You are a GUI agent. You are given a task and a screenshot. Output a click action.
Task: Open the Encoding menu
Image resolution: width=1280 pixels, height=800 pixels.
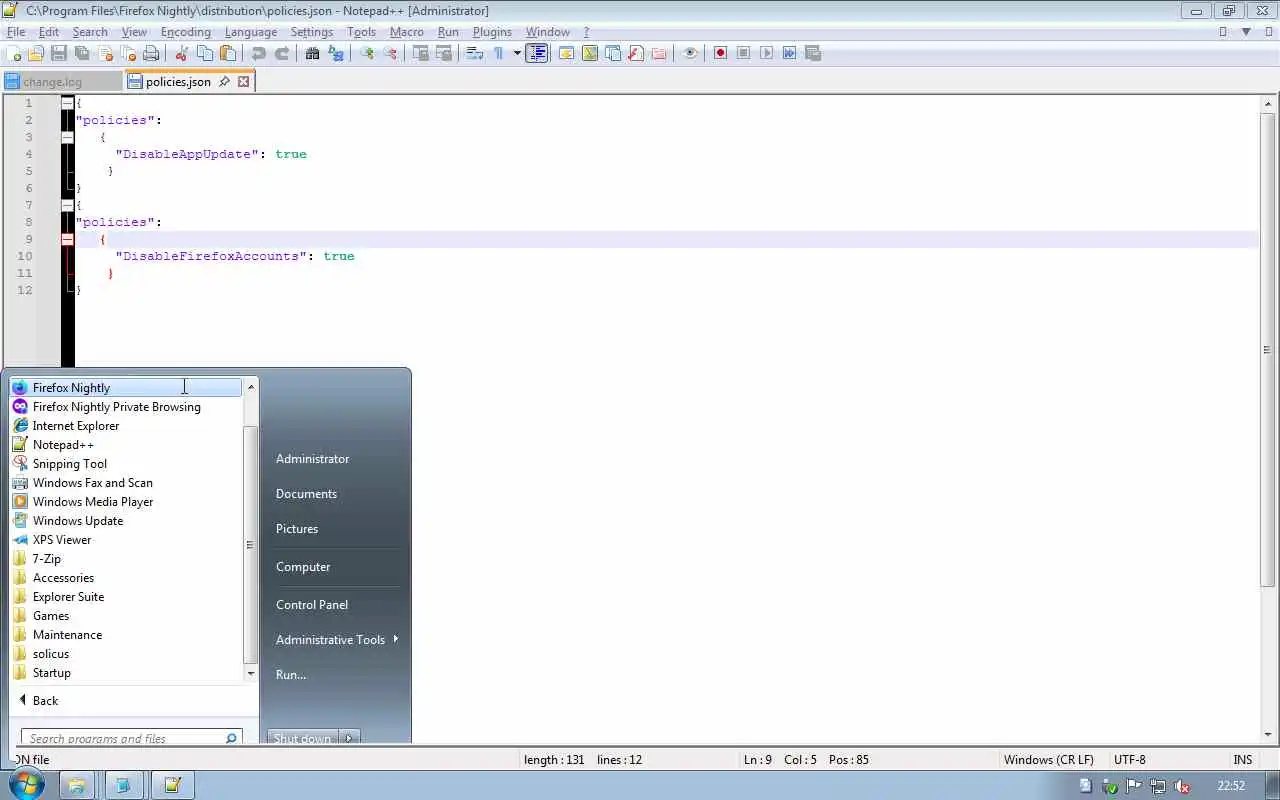coord(185,32)
